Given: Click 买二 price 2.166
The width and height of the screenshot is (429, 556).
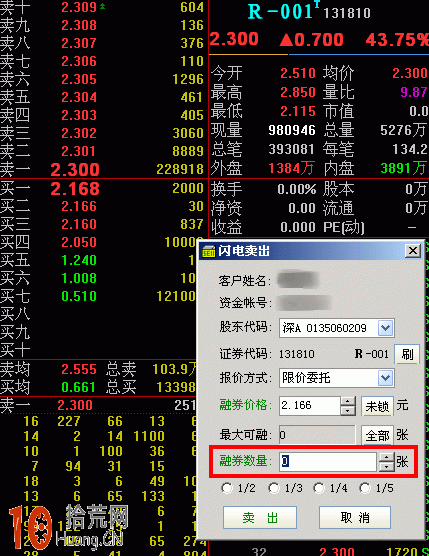Looking at the screenshot, I should pos(79,206).
